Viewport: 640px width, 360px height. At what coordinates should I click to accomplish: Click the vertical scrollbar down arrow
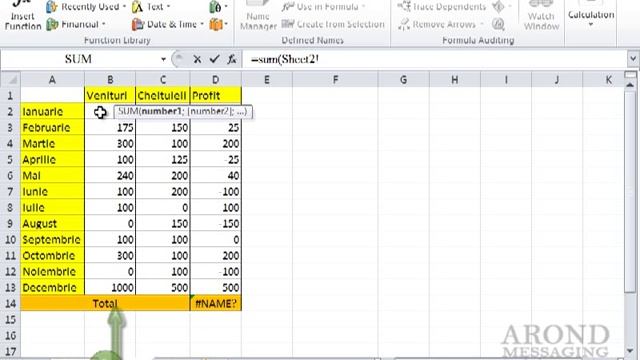tap(630, 350)
